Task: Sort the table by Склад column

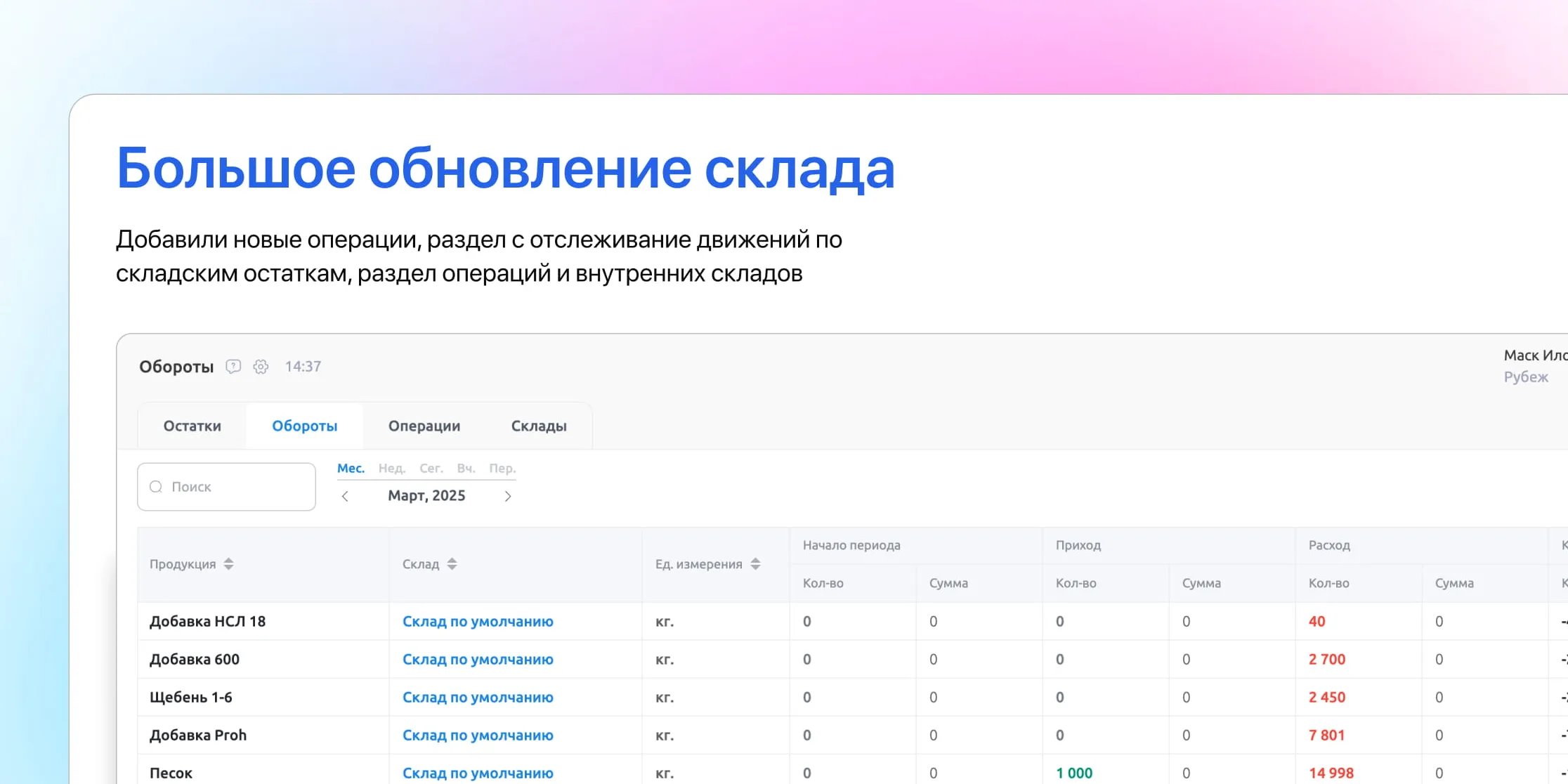Action: [452, 563]
